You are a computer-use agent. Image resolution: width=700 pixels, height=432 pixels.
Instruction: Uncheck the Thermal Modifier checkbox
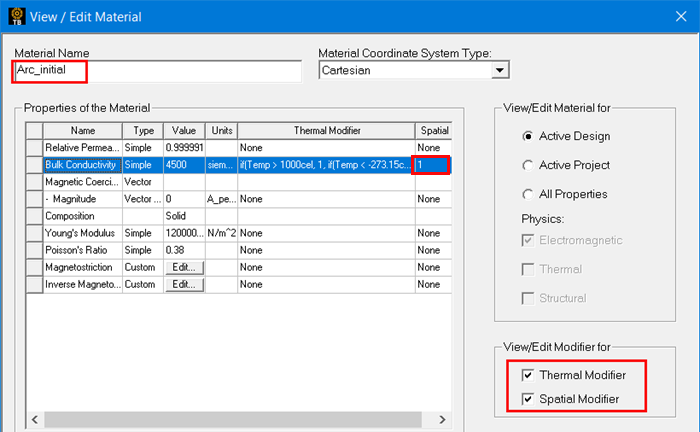pyautogui.click(x=528, y=375)
